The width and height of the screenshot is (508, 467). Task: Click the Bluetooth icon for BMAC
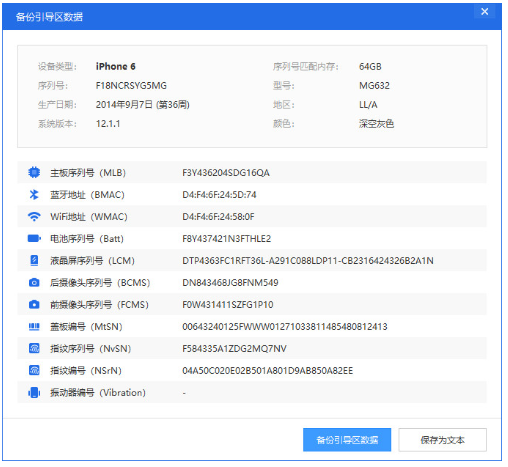pyautogui.click(x=34, y=194)
